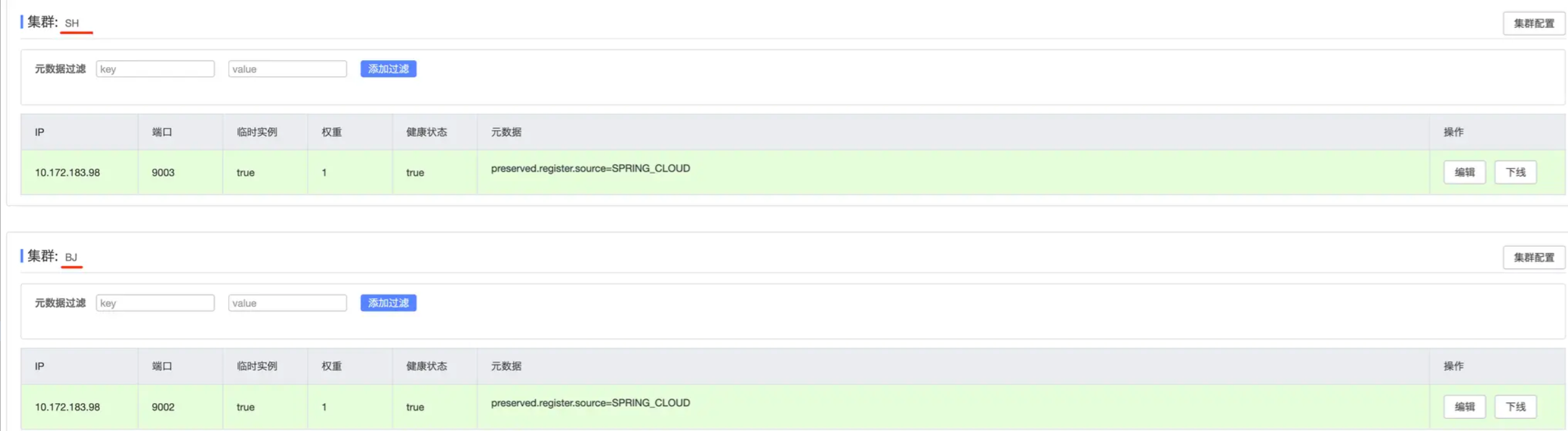
Task: Click the 端口 column header in SH table
Action: [x=162, y=132]
